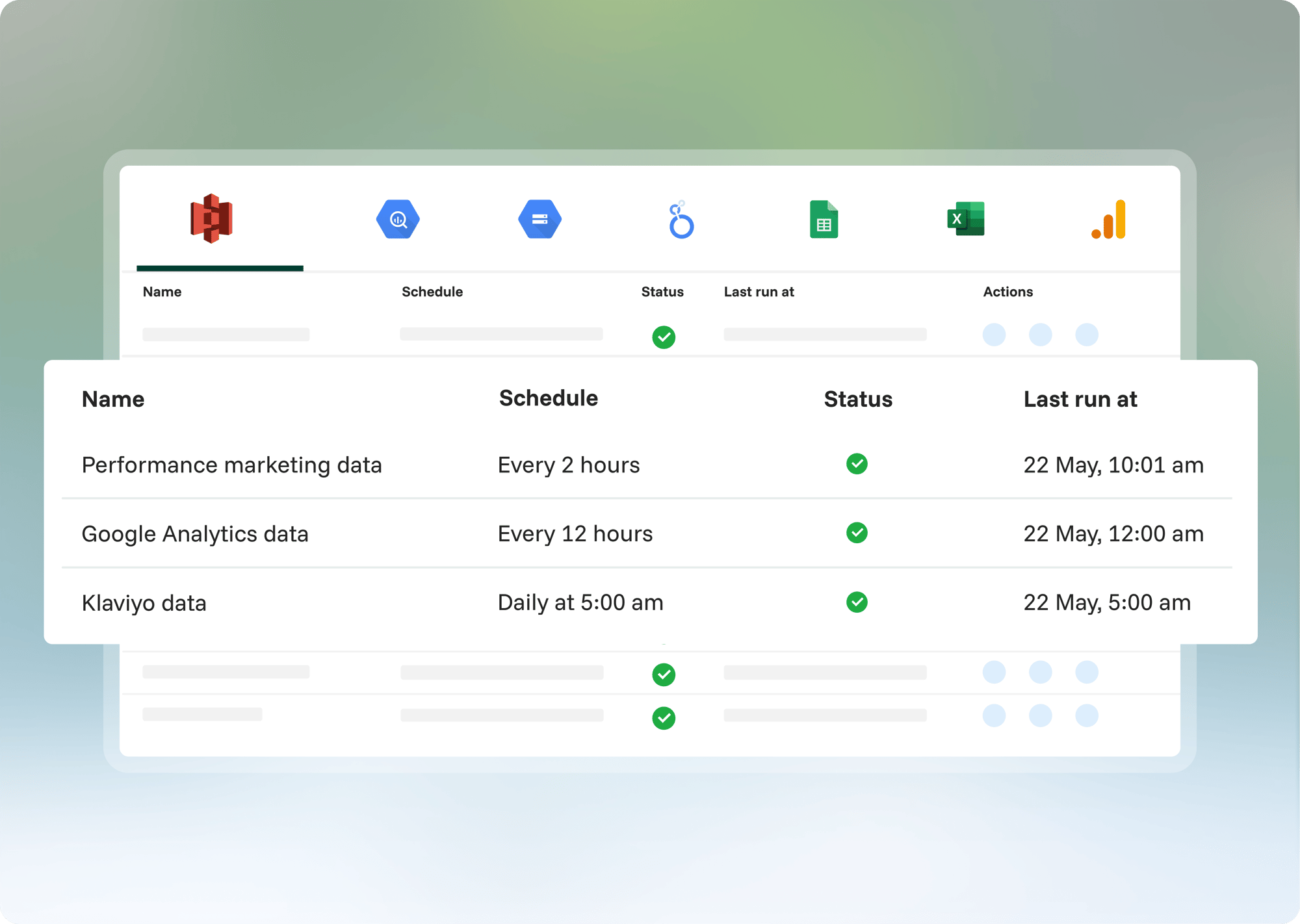The image size is (1300, 924).
Task: Click the status check for Google Analytics data
Action: pyautogui.click(x=857, y=533)
